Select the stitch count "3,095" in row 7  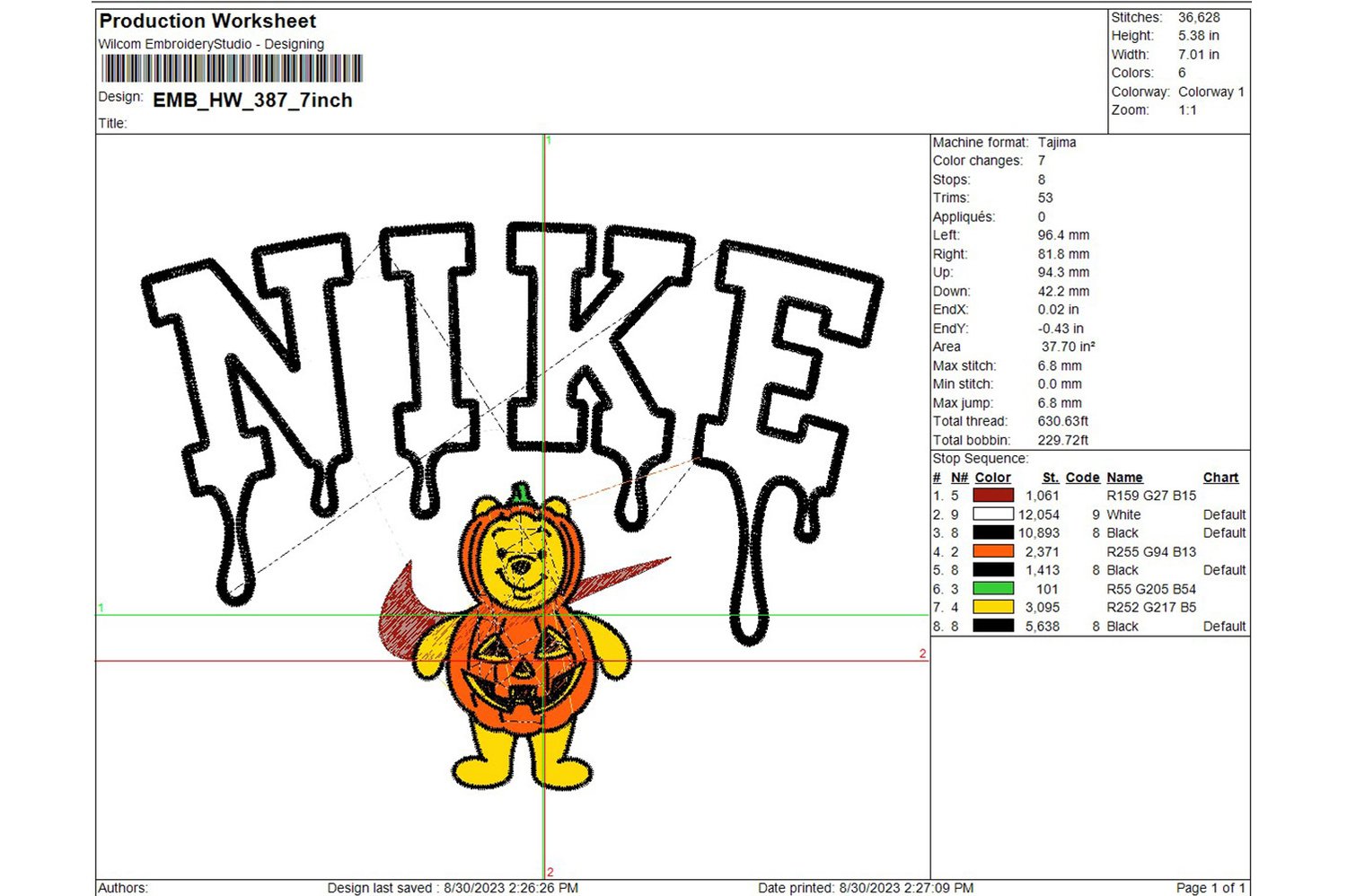[x=1042, y=608]
